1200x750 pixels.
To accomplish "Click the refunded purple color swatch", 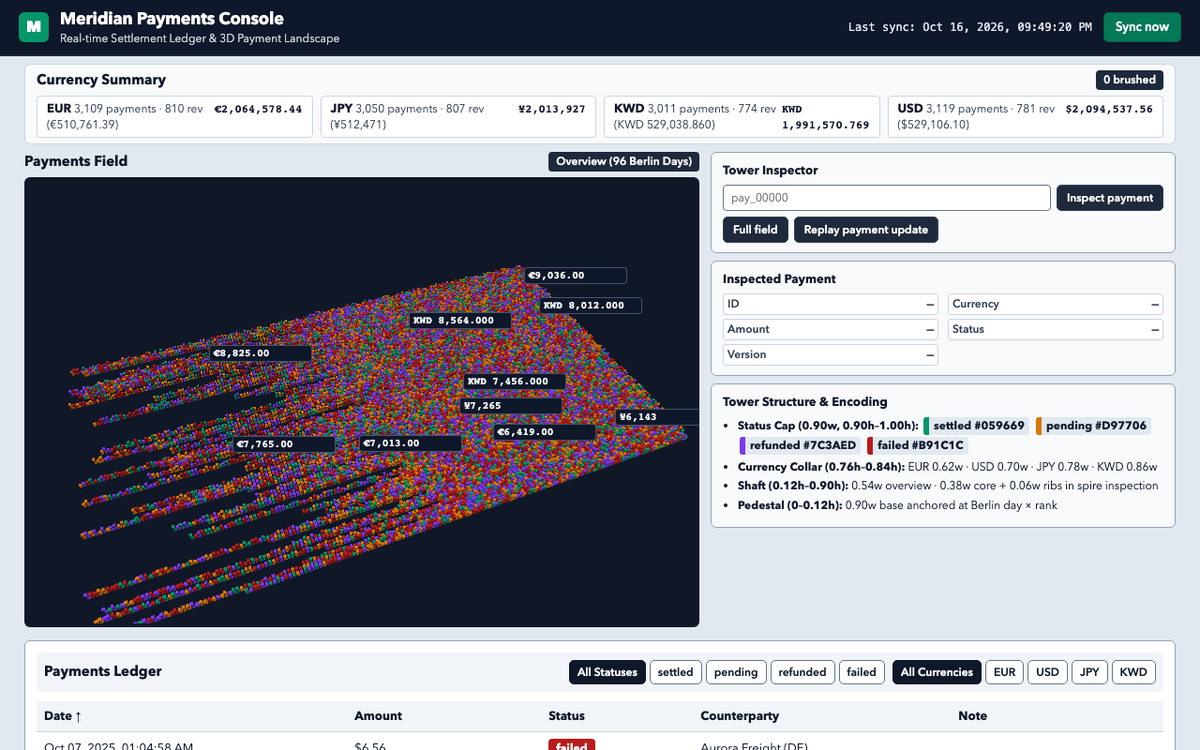I will (743, 446).
